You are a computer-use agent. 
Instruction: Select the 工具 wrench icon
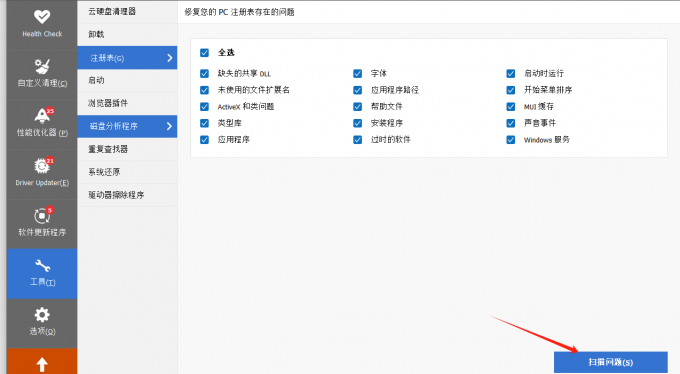[42, 265]
